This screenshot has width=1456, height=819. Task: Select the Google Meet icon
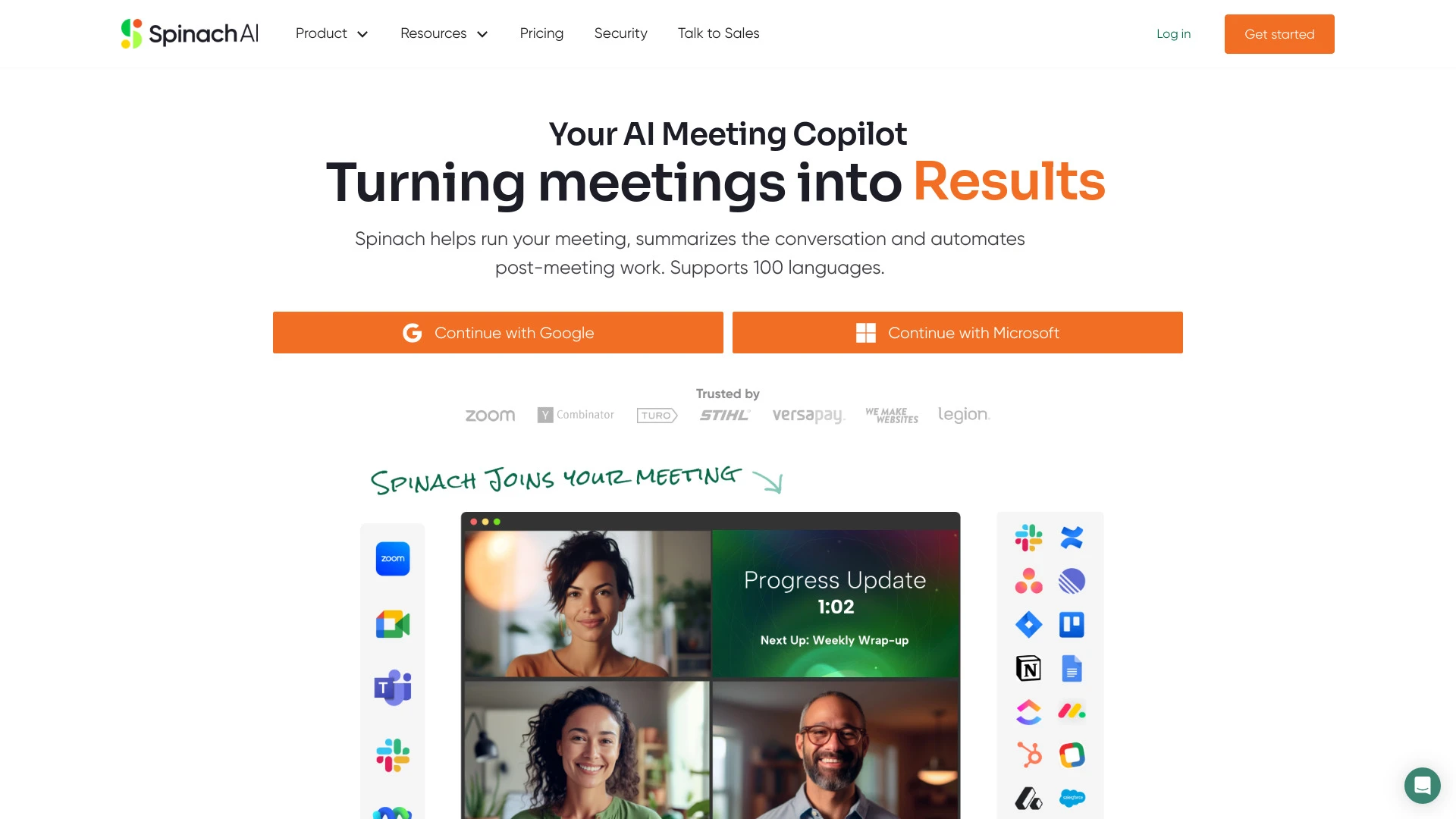(392, 623)
